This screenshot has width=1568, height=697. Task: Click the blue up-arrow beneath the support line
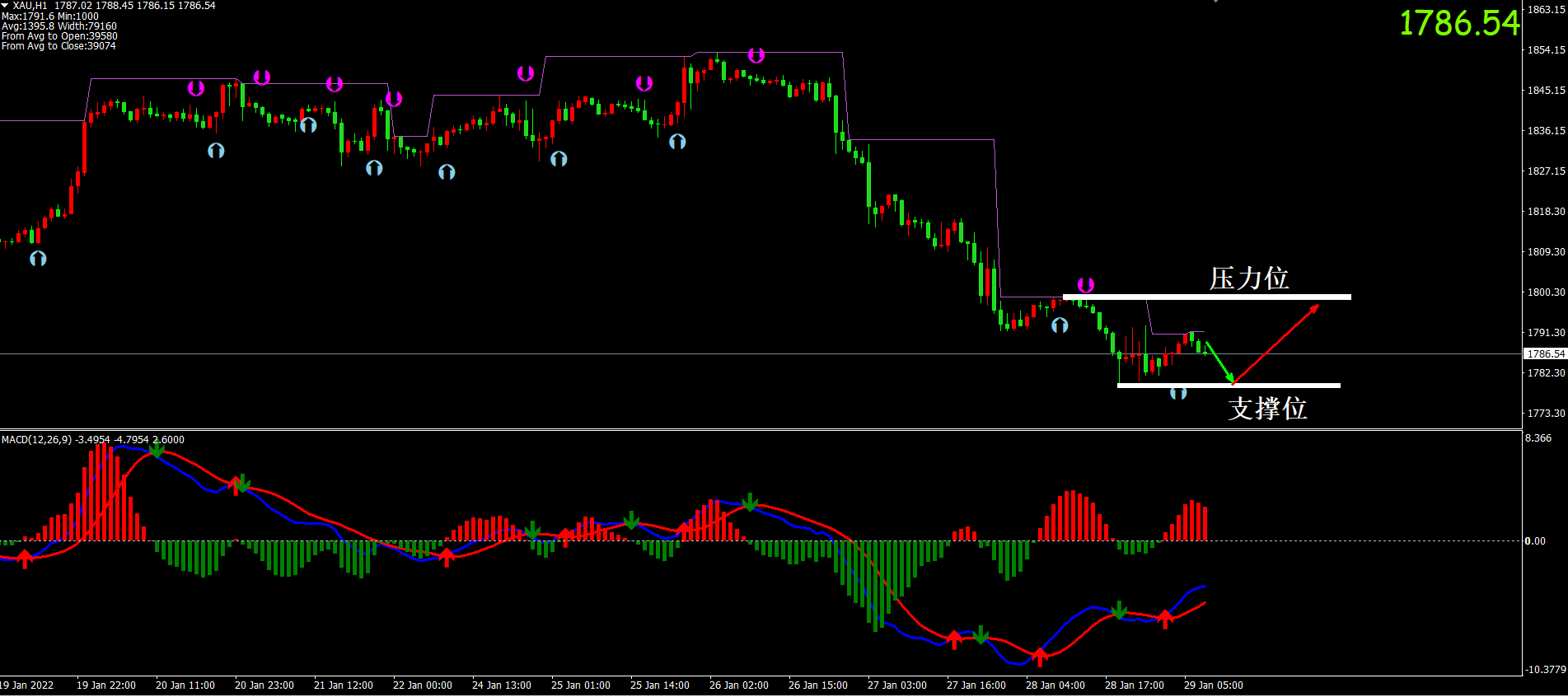1178,393
